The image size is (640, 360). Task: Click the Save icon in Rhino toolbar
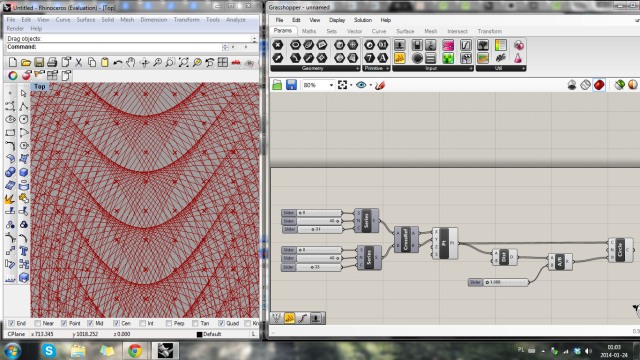(x=39, y=62)
